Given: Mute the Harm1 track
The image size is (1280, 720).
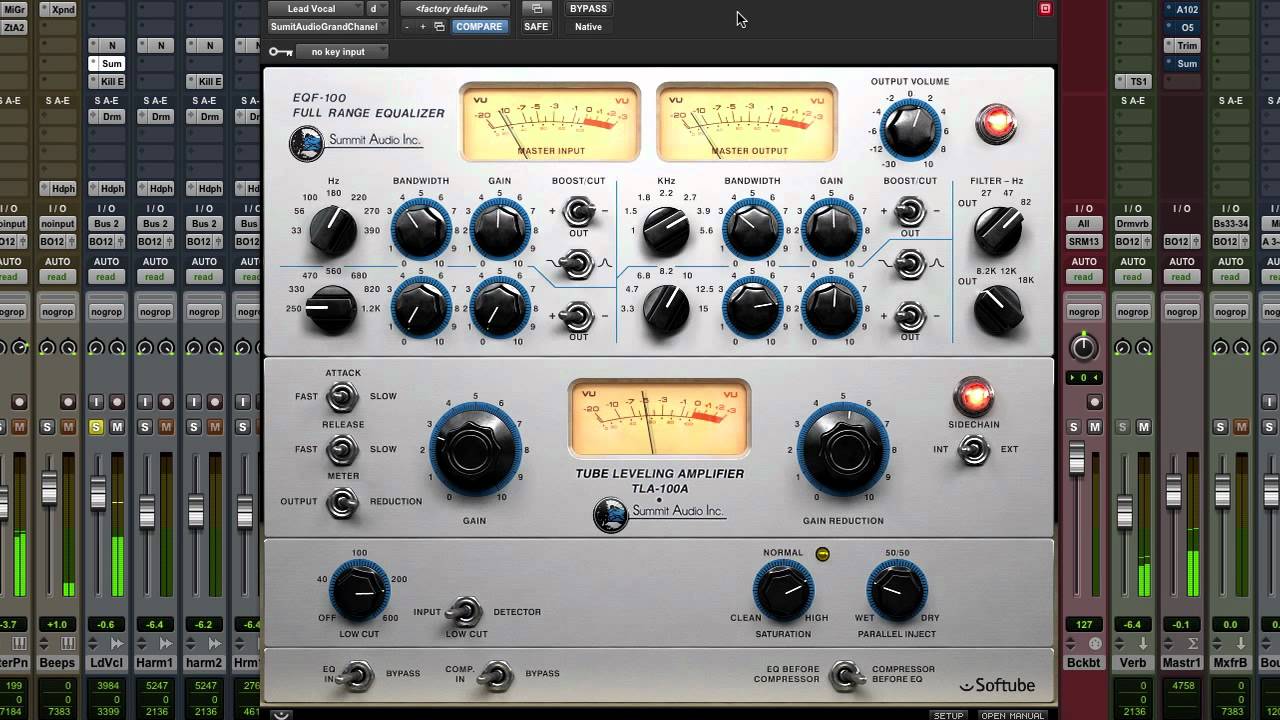Looking at the screenshot, I should point(166,427).
